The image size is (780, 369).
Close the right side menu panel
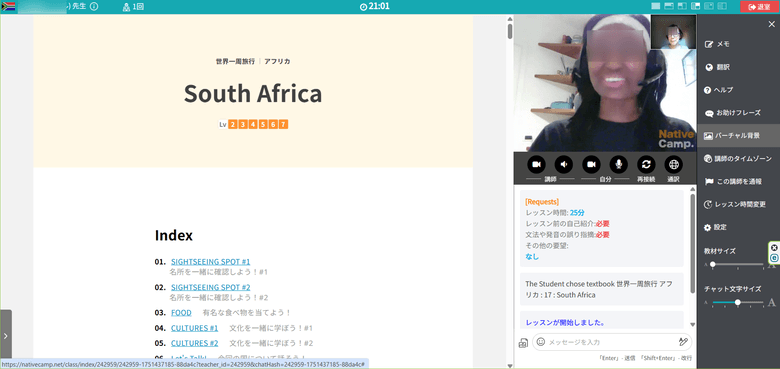pos(772,24)
